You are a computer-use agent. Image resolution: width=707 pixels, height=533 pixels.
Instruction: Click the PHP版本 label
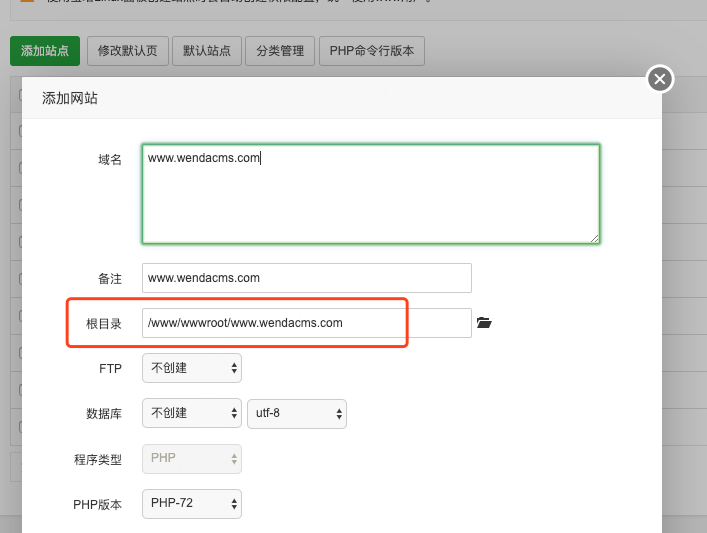click(x=97, y=505)
